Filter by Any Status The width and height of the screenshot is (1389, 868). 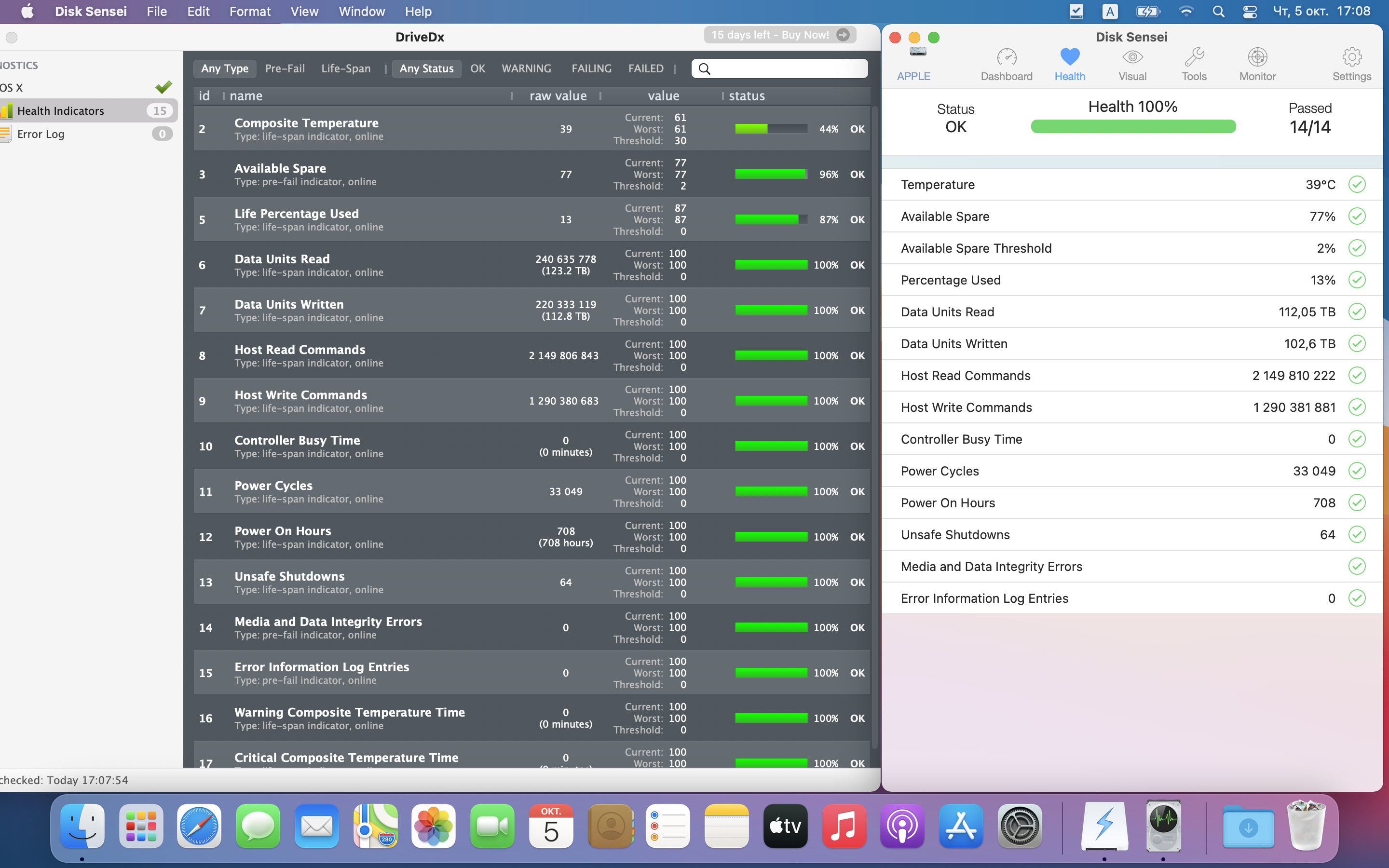pyautogui.click(x=426, y=68)
